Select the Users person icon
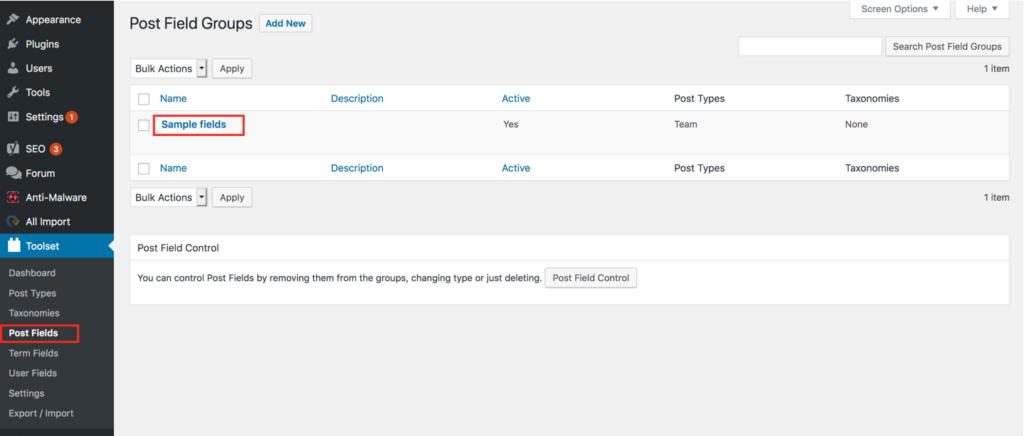 pos(12,68)
